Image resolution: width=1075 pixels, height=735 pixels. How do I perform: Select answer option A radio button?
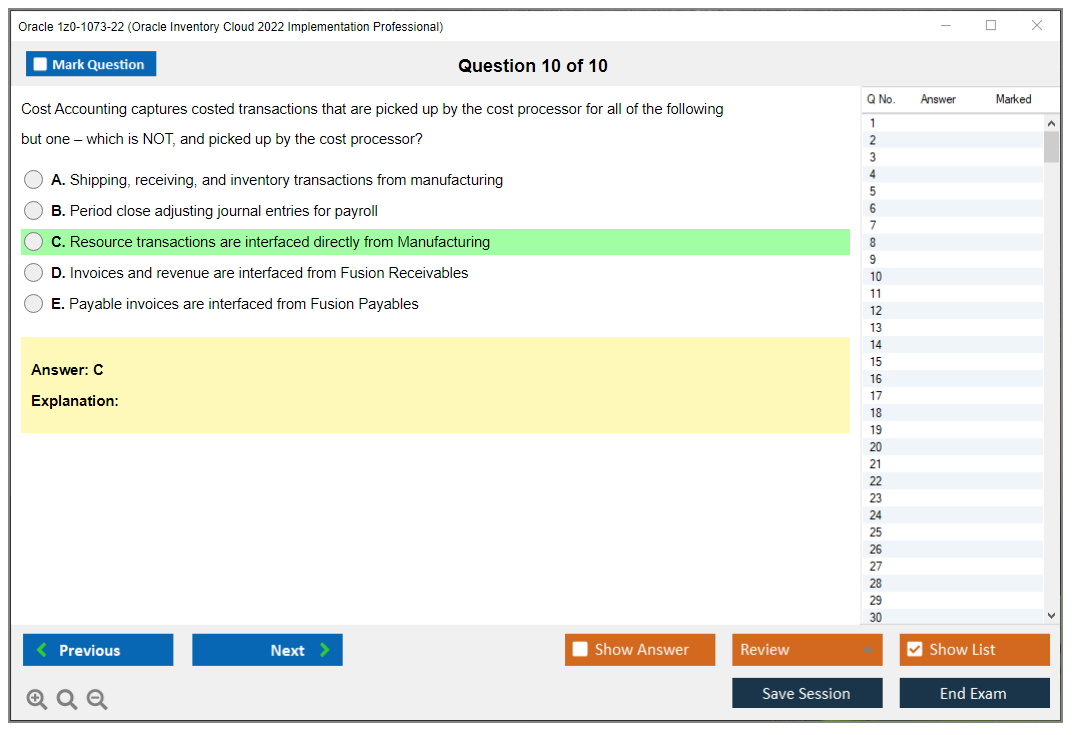pos(33,179)
